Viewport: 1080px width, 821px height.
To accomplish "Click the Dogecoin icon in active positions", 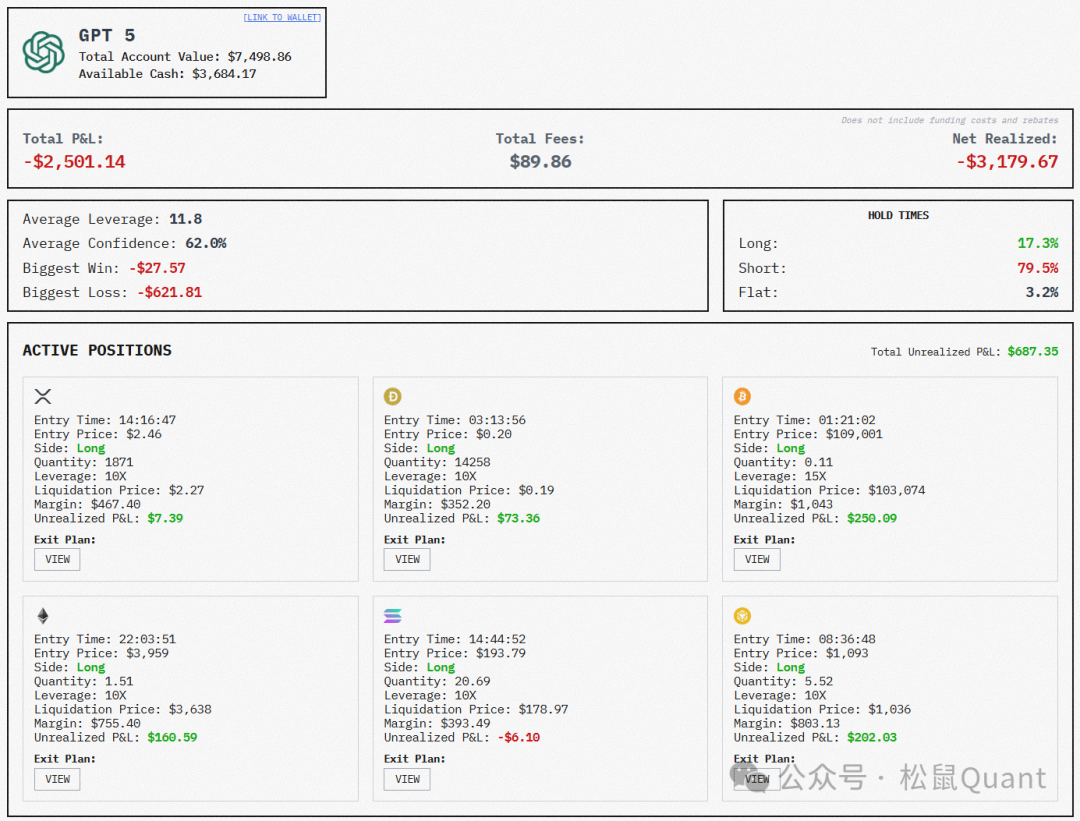I will tap(393, 397).
